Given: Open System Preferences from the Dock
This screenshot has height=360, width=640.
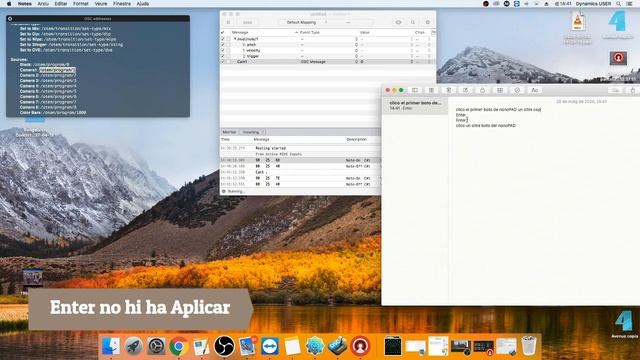Looking at the screenshot, I should [156, 346].
